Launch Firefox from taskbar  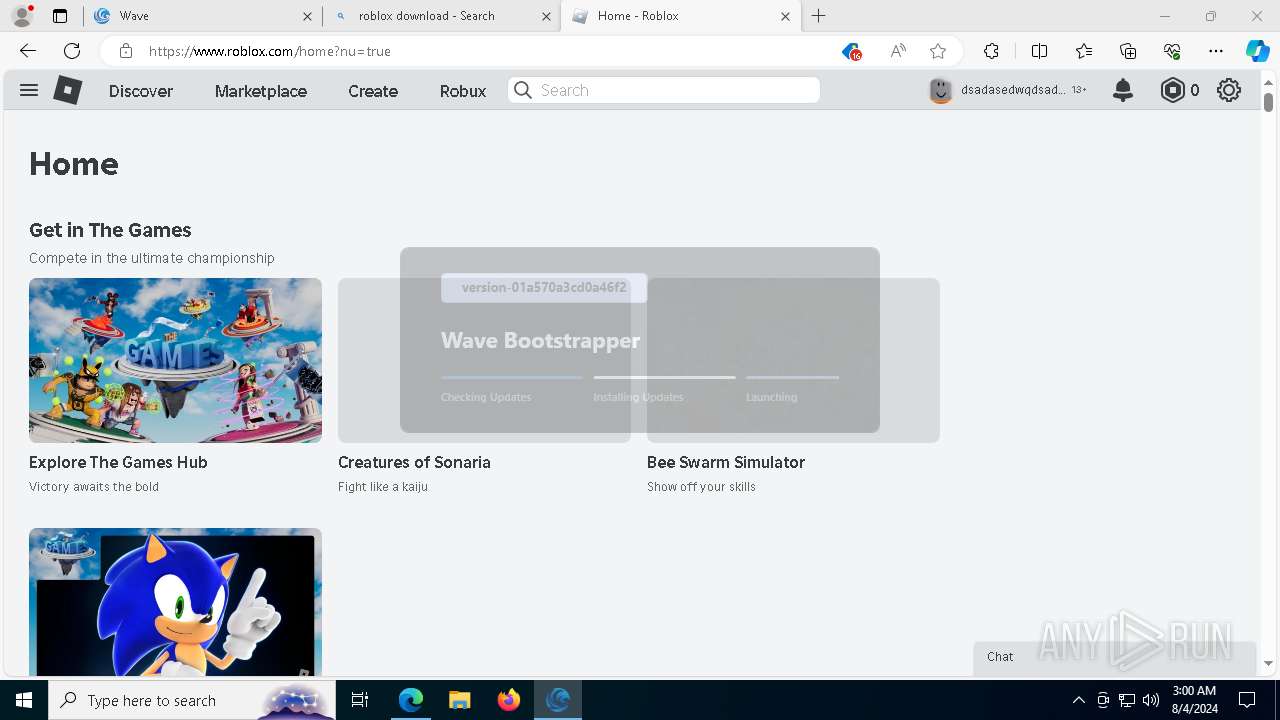click(x=509, y=700)
